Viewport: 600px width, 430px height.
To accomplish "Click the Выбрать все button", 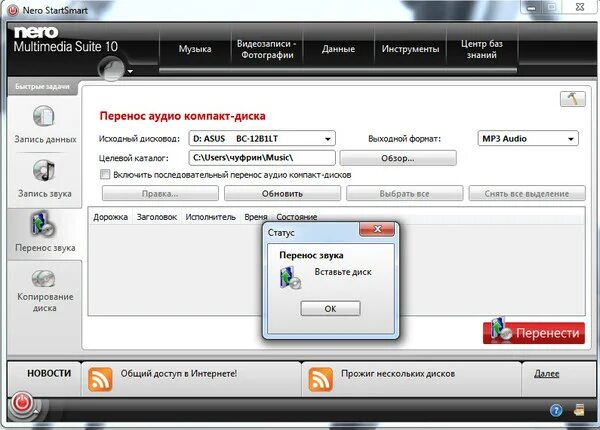I will coord(404,194).
